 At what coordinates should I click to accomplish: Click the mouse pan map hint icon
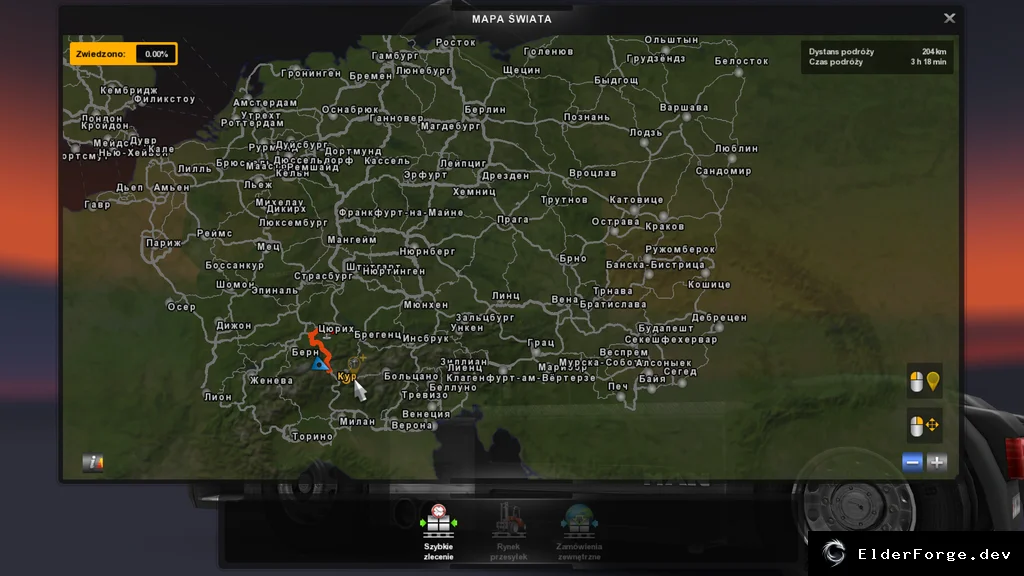click(924, 426)
